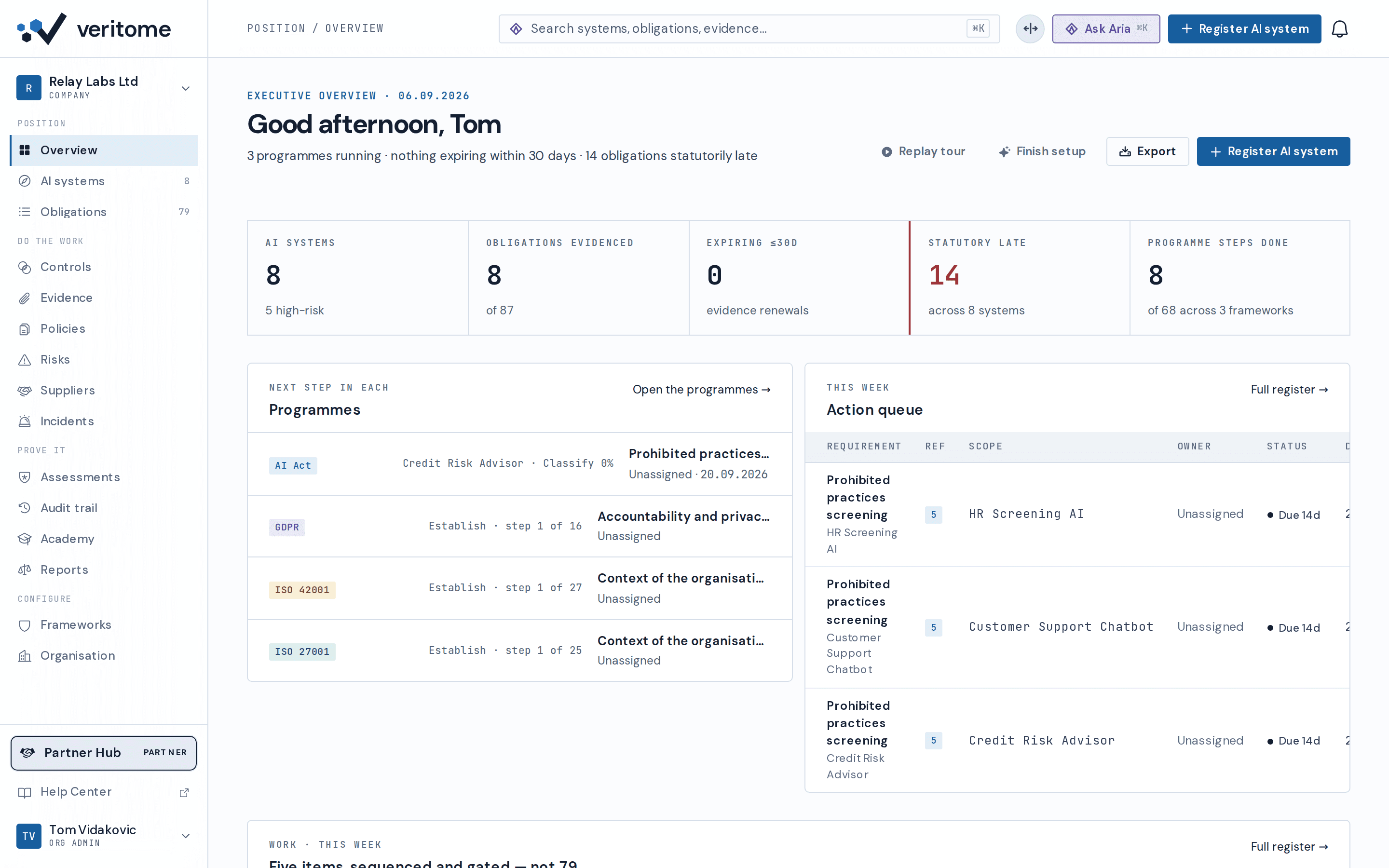Click the Evidence paperclip icon
This screenshot has height=868, width=1389.
click(24, 298)
